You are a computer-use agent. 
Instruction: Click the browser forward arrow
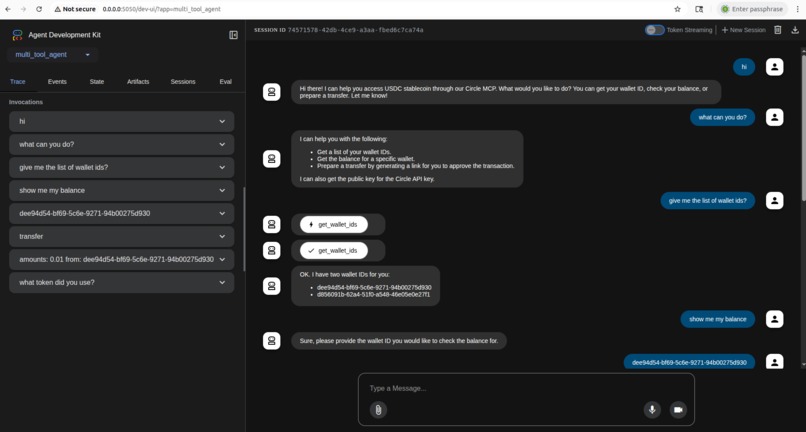(23, 9)
